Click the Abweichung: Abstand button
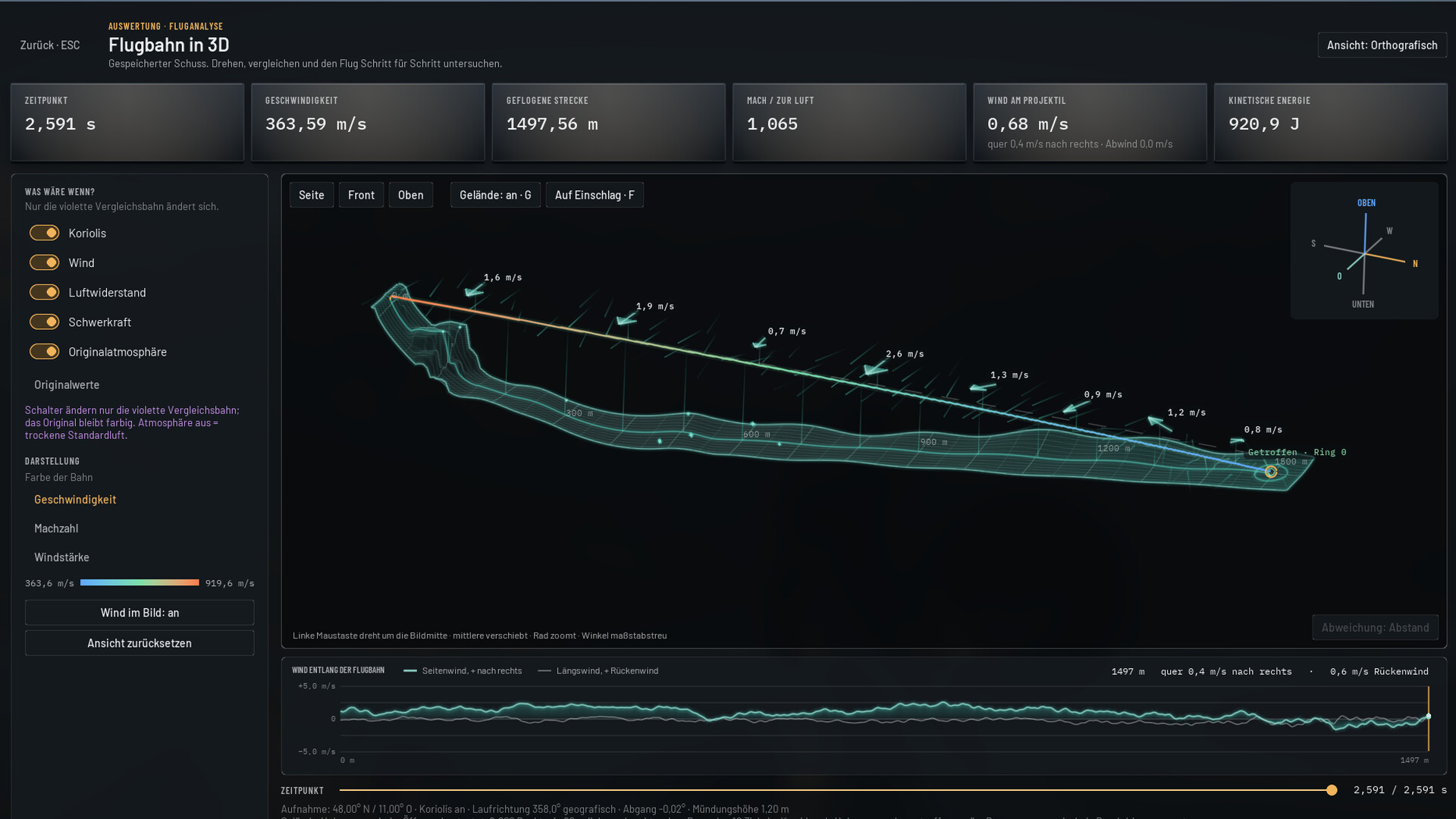 (1375, 627)
